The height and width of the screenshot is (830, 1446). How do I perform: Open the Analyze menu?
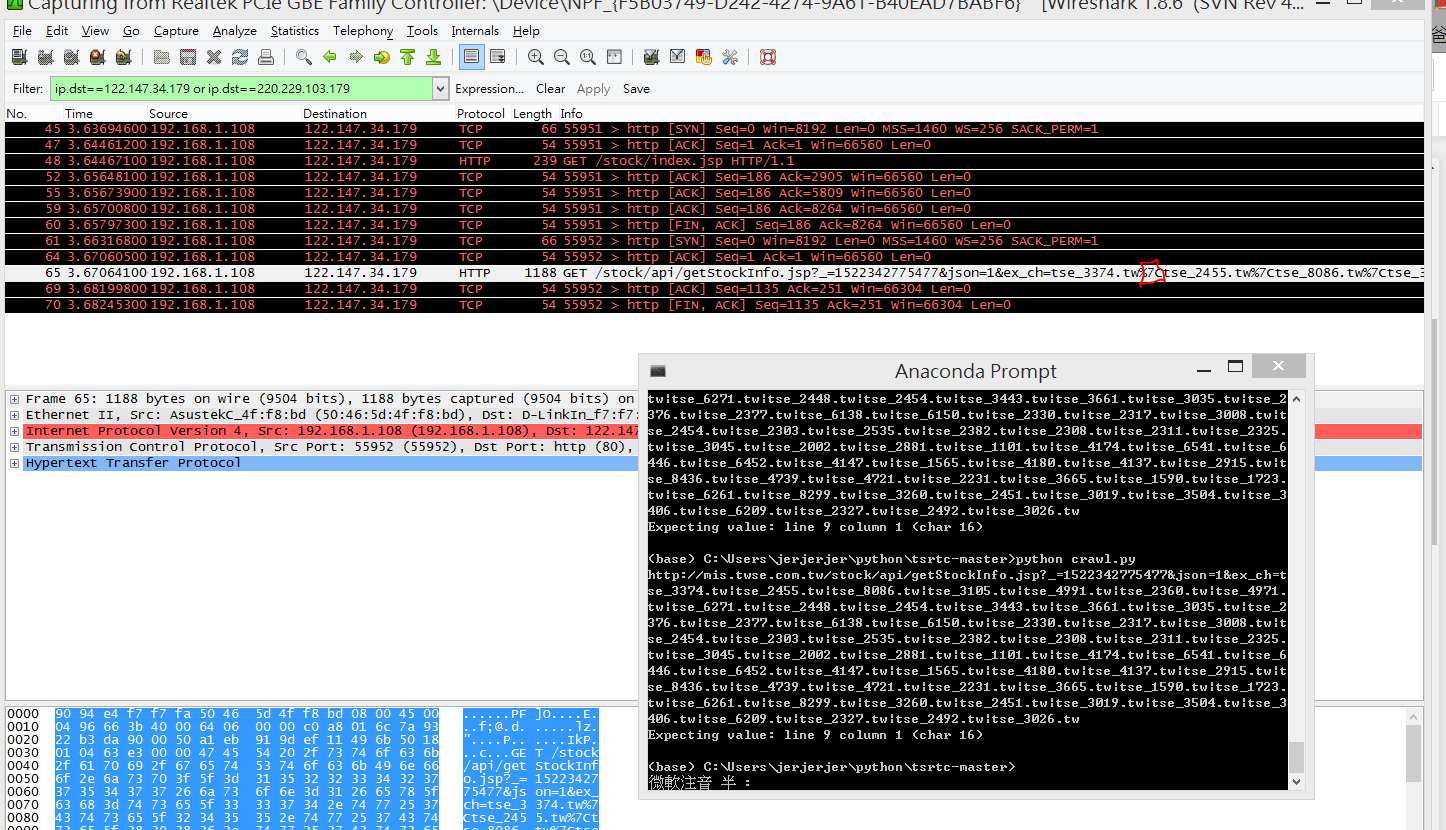tap(235, 31)
